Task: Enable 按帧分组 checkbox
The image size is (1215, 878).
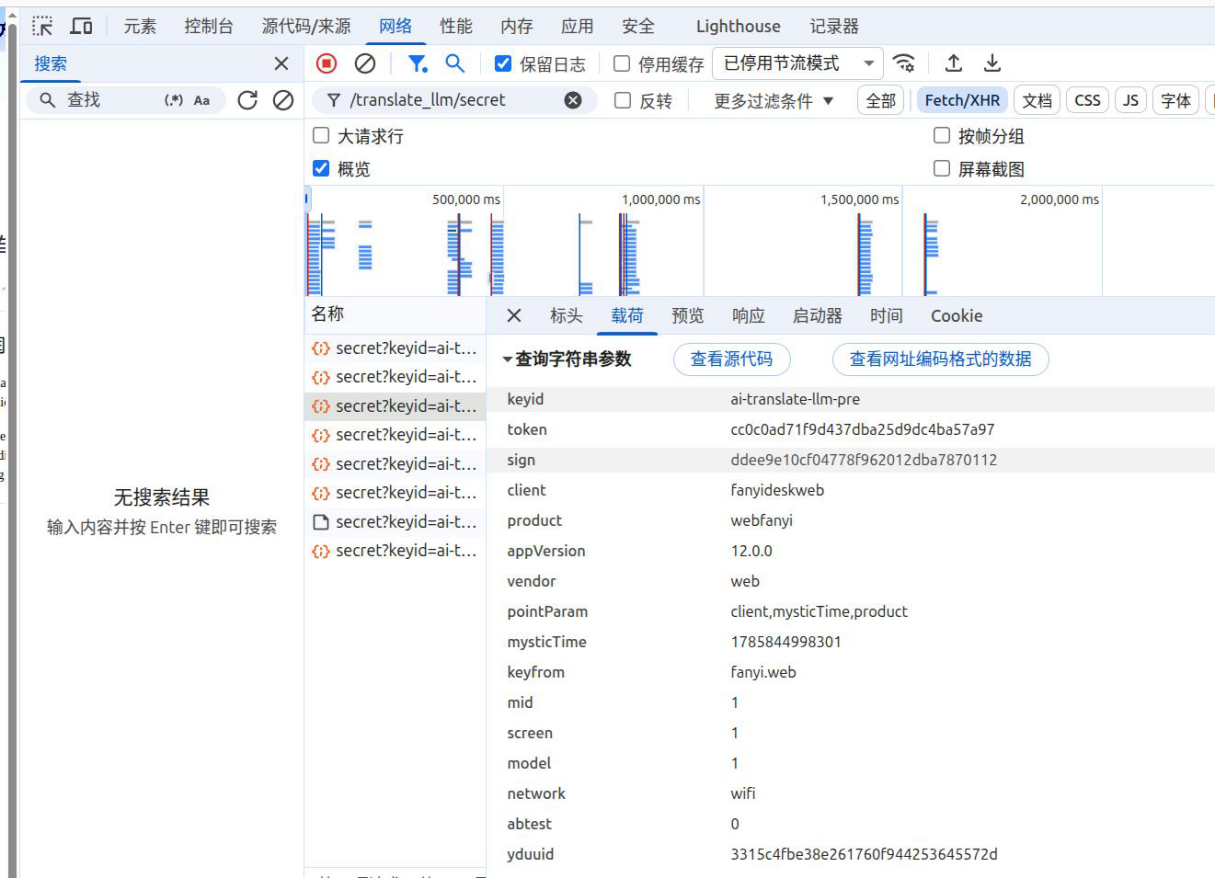Action: [941, 135]
